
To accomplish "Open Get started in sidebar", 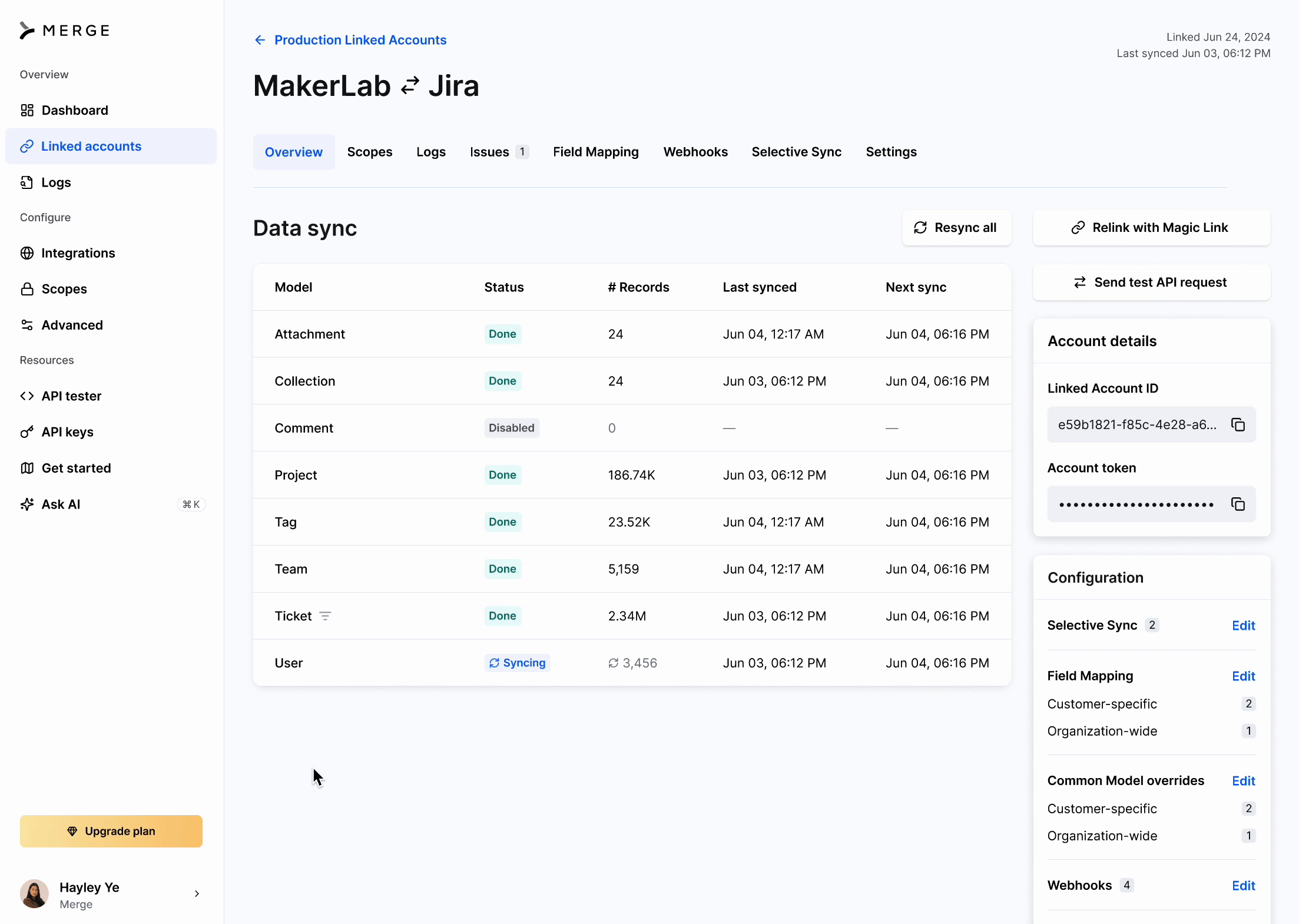I will tap(111, 468).
